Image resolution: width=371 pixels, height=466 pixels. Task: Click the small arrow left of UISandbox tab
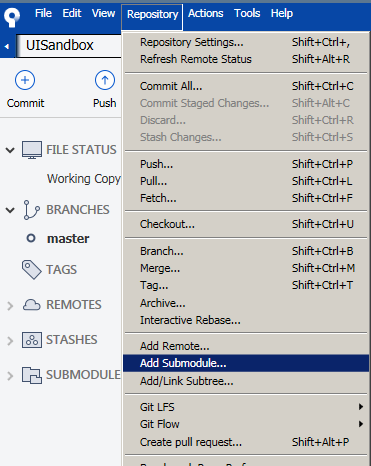[x=7, y=47]
